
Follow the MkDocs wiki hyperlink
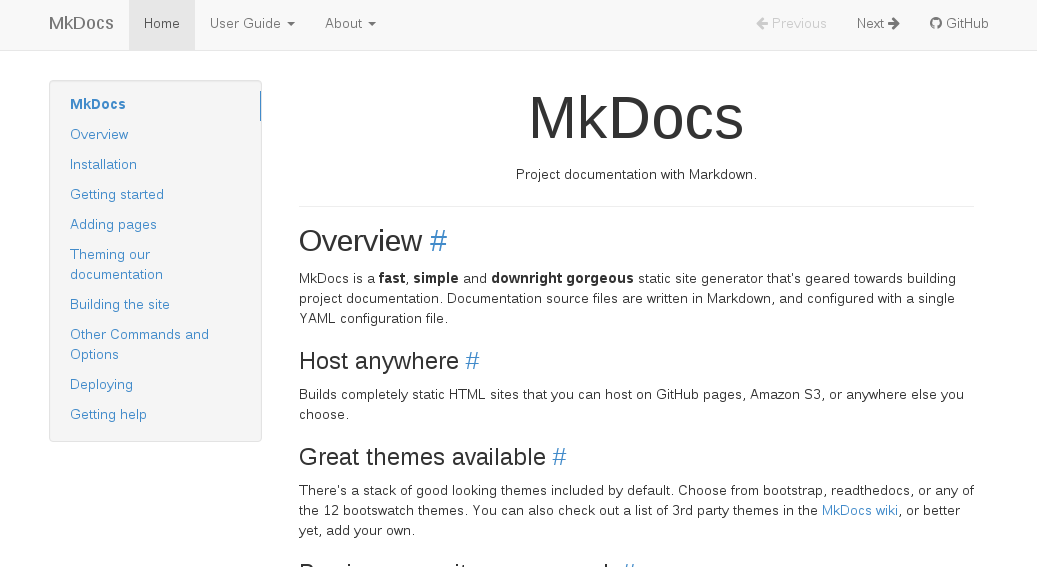click(x=860, y=511)
